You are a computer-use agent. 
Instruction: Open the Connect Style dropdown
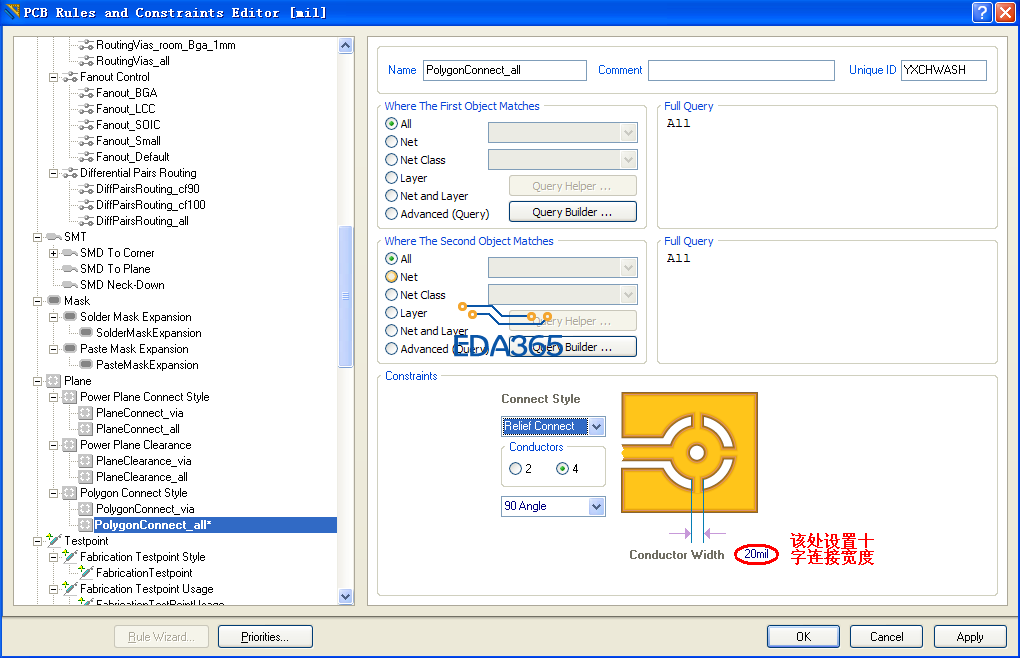(597, 427)
